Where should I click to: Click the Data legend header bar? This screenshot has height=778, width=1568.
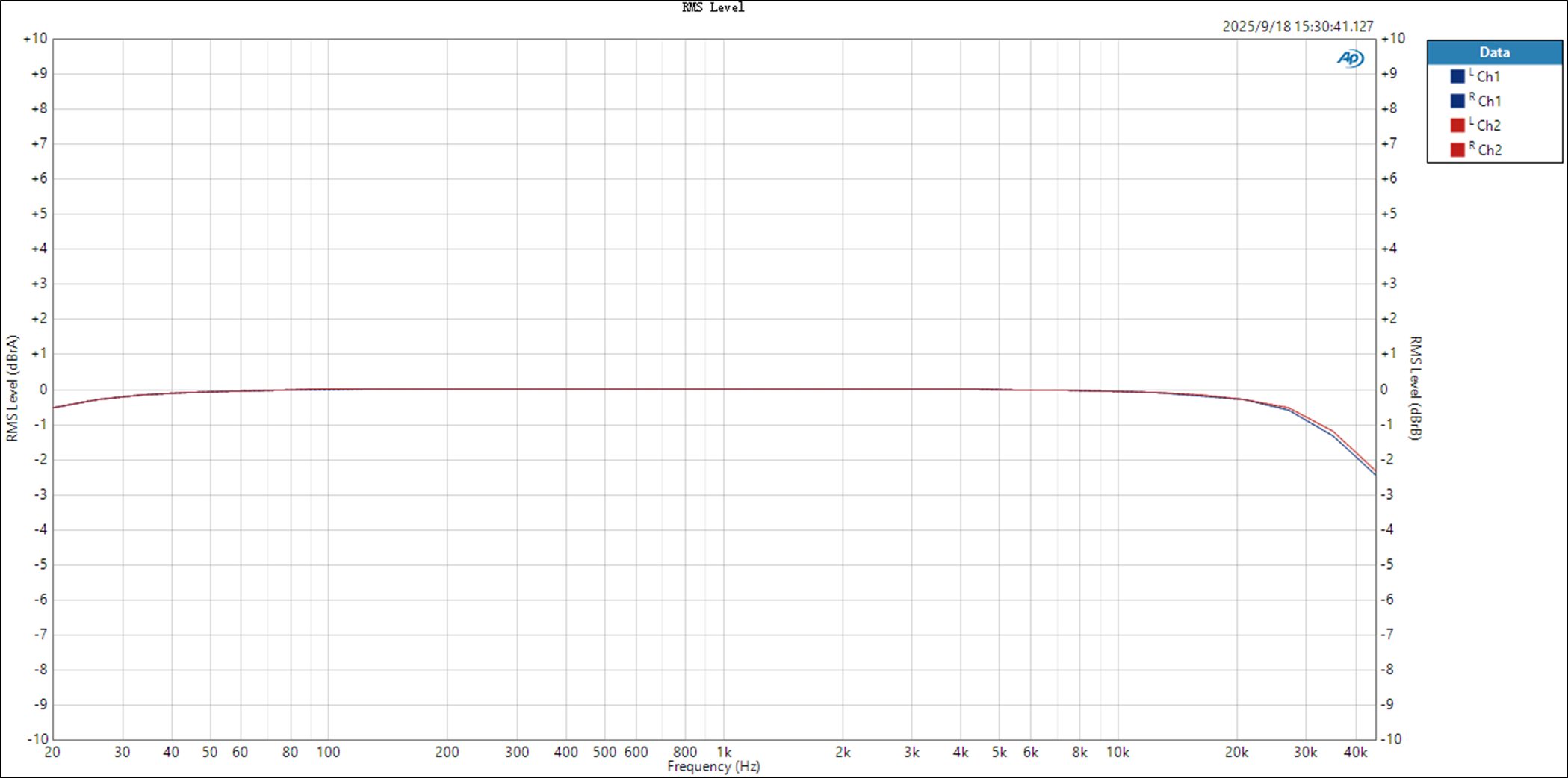1494,52
